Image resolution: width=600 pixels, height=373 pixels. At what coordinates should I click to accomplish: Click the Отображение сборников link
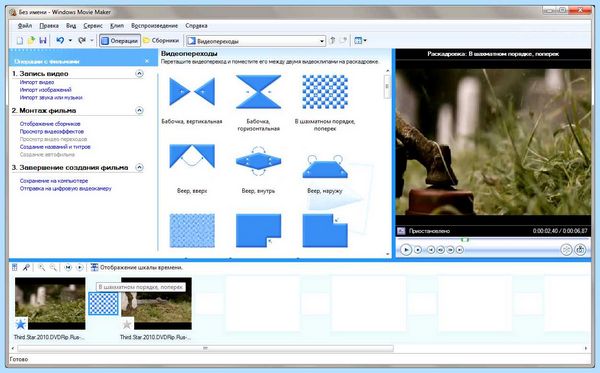50,124
